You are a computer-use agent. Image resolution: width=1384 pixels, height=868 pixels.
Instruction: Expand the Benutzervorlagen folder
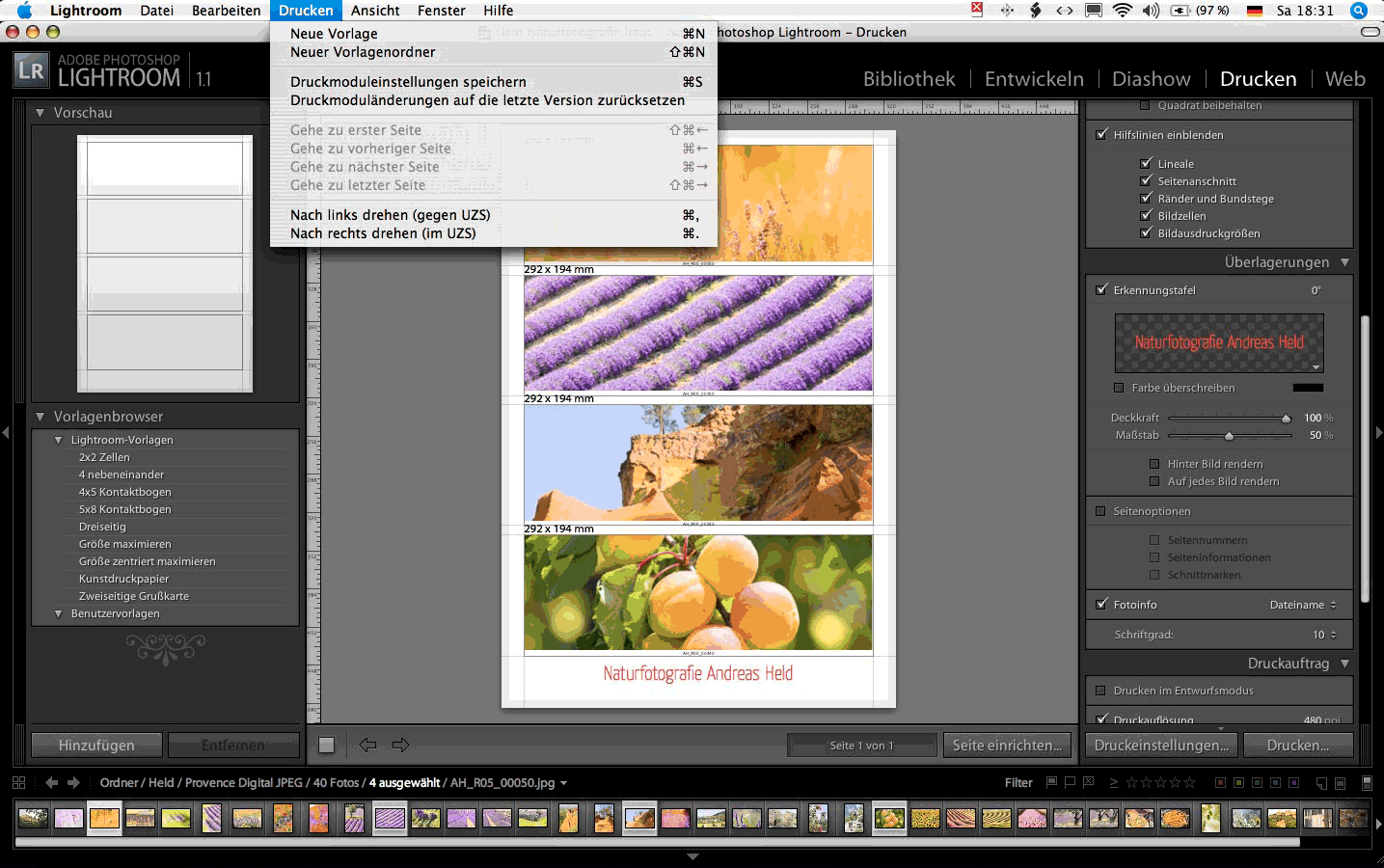[x=58, y=613]
